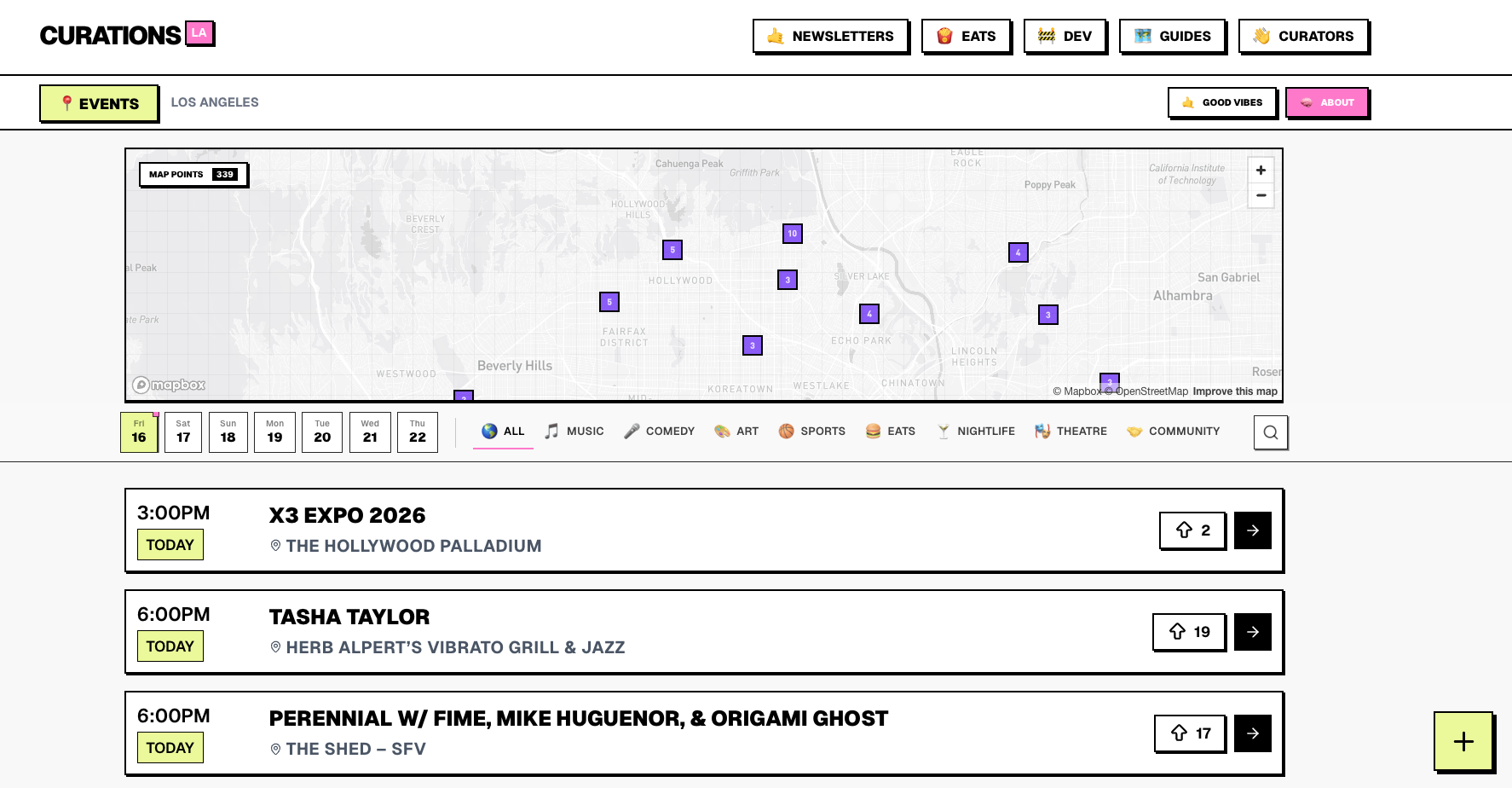
Task: Filter events by Music category
Action: 574,432
